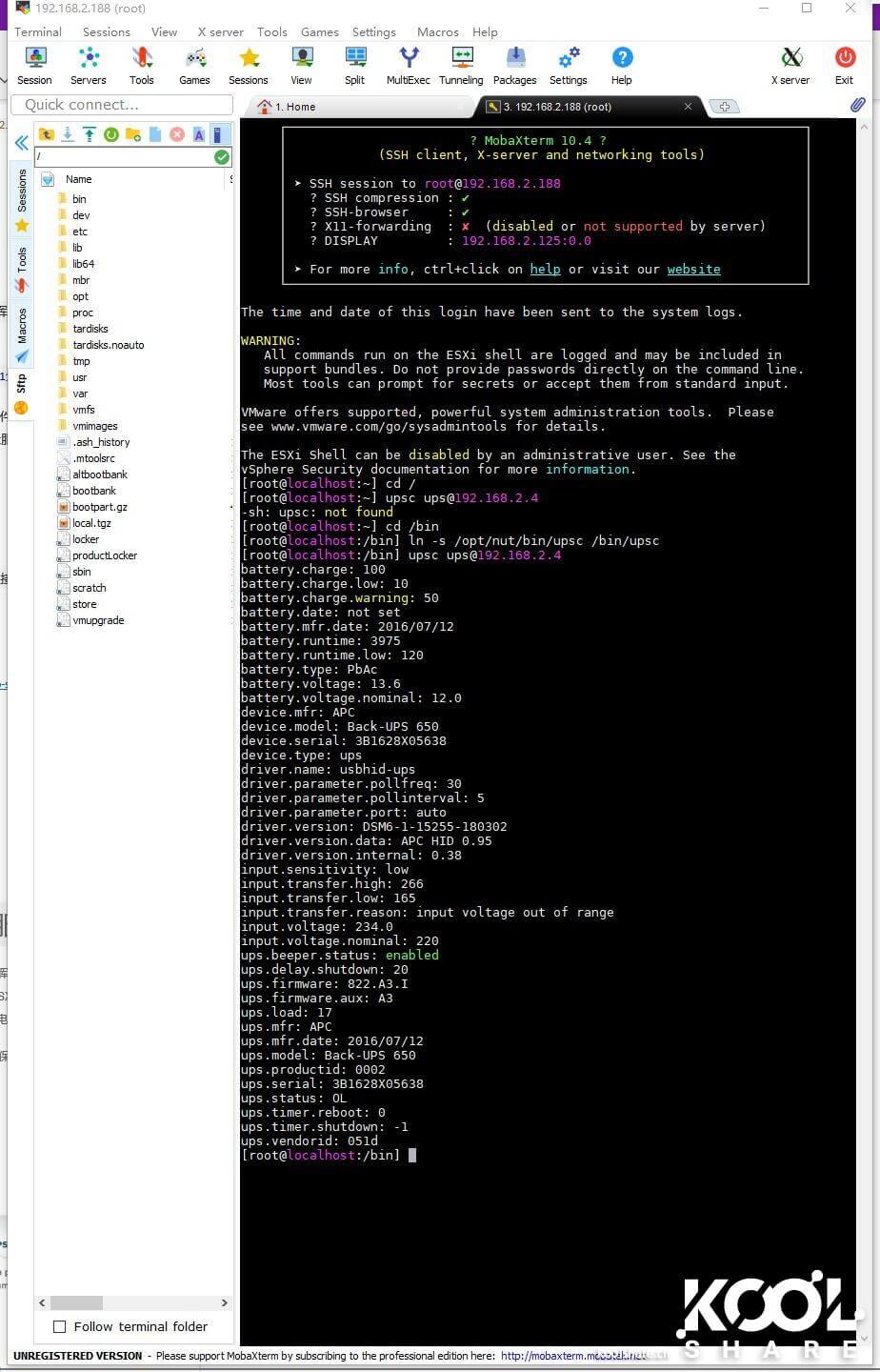
Task: Refresh the SFTP folder with green icon
Action: [111, 134]
